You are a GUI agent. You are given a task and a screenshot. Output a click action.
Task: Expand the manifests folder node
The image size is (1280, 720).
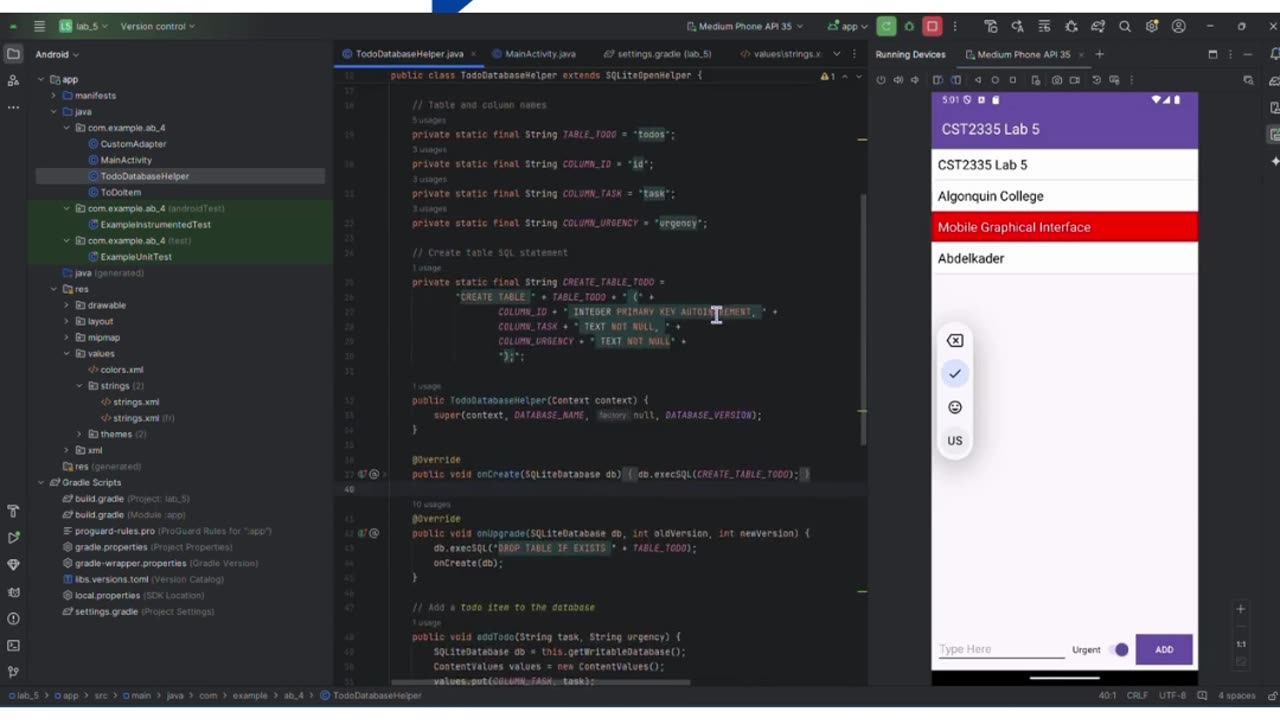pyautogui.click(x=54, y=95)
